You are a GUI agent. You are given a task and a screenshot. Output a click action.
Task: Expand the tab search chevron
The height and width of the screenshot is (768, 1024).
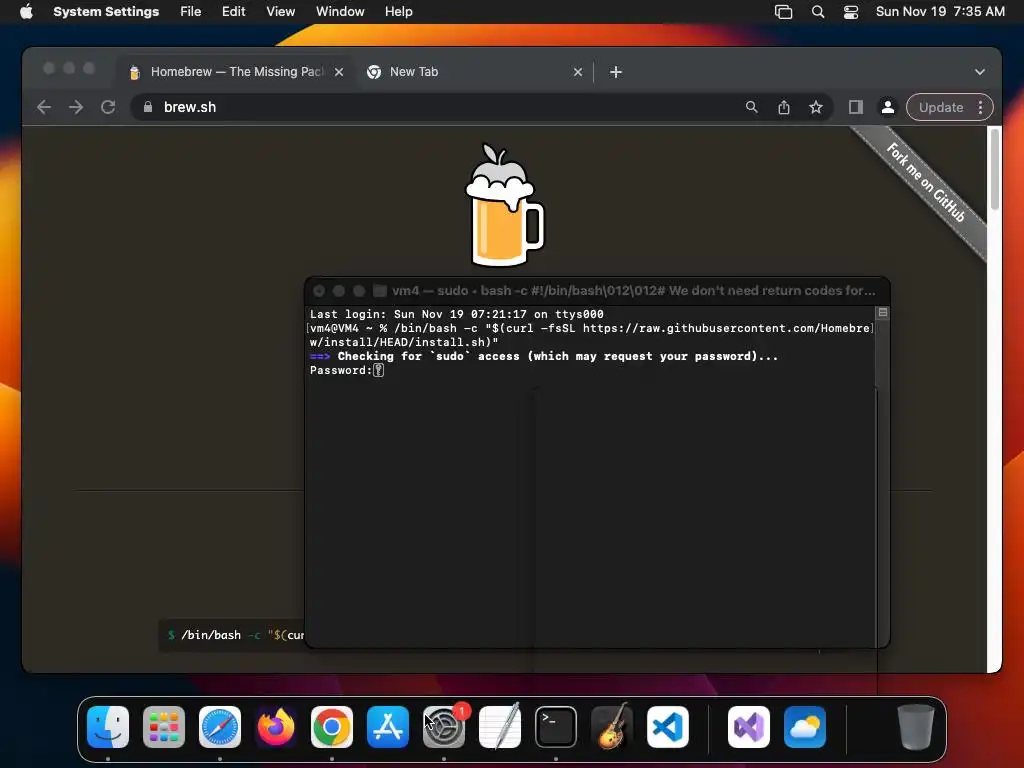[980, 72]
